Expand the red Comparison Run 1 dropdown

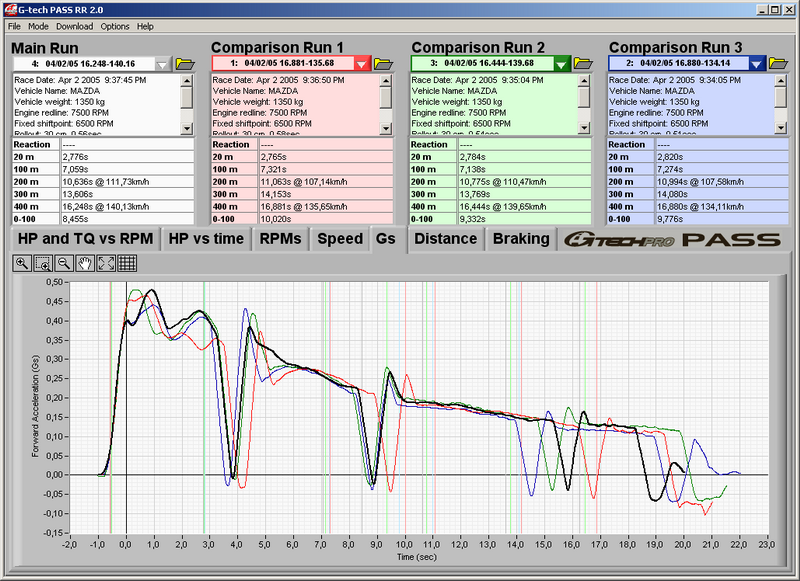tap(361, 64)
